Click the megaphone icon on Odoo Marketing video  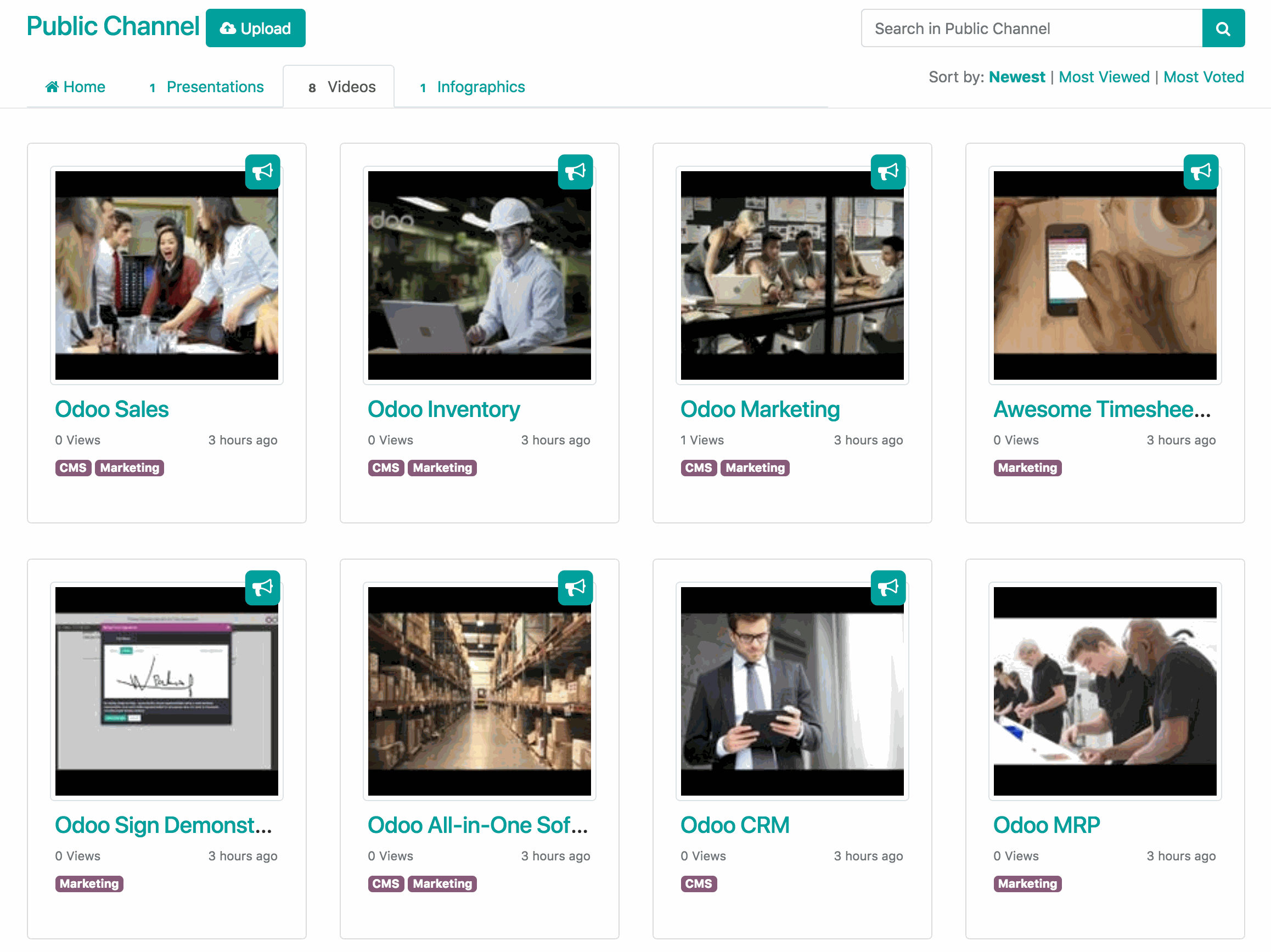click(887, 172)
